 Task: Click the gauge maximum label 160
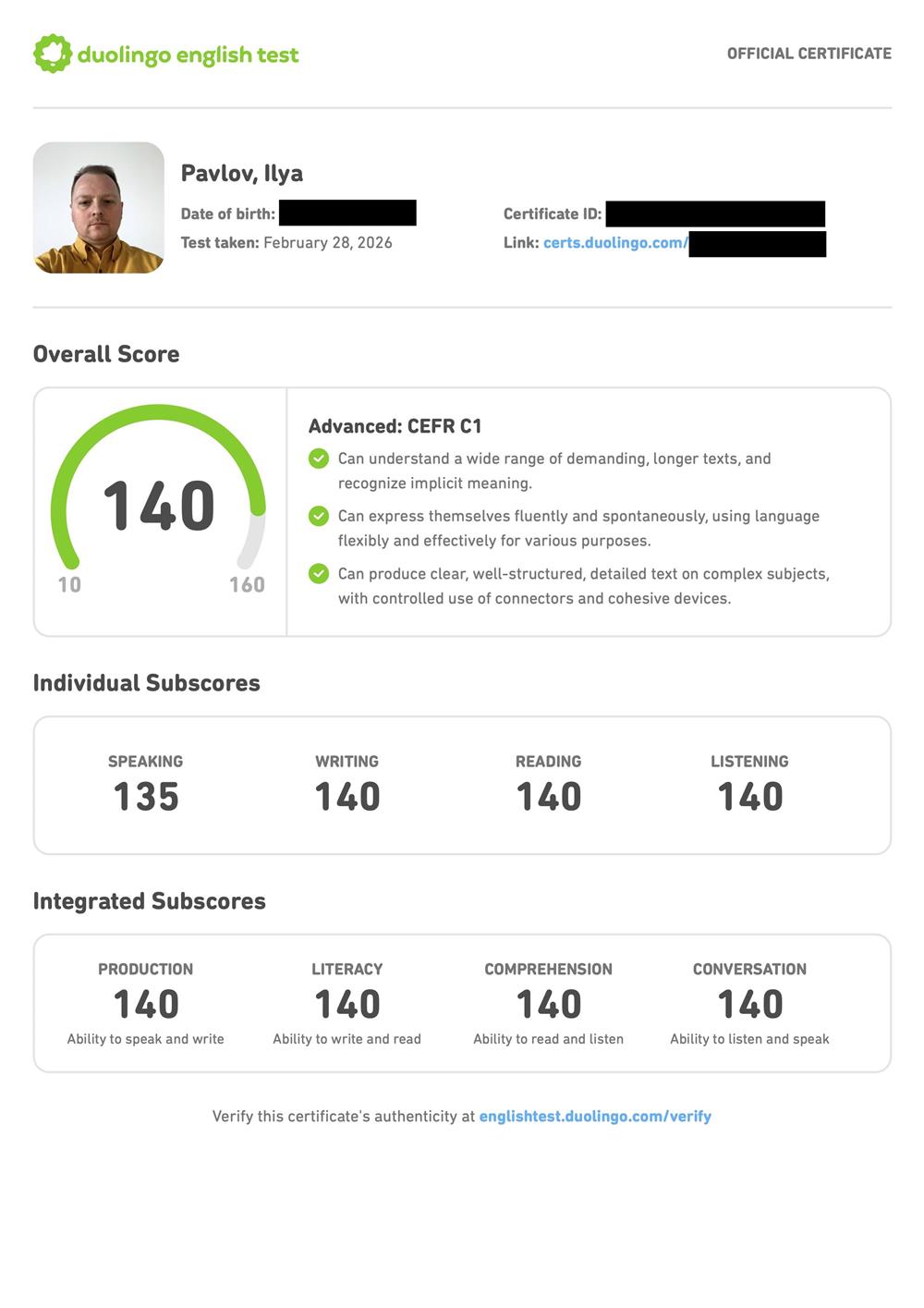point(247,585)
